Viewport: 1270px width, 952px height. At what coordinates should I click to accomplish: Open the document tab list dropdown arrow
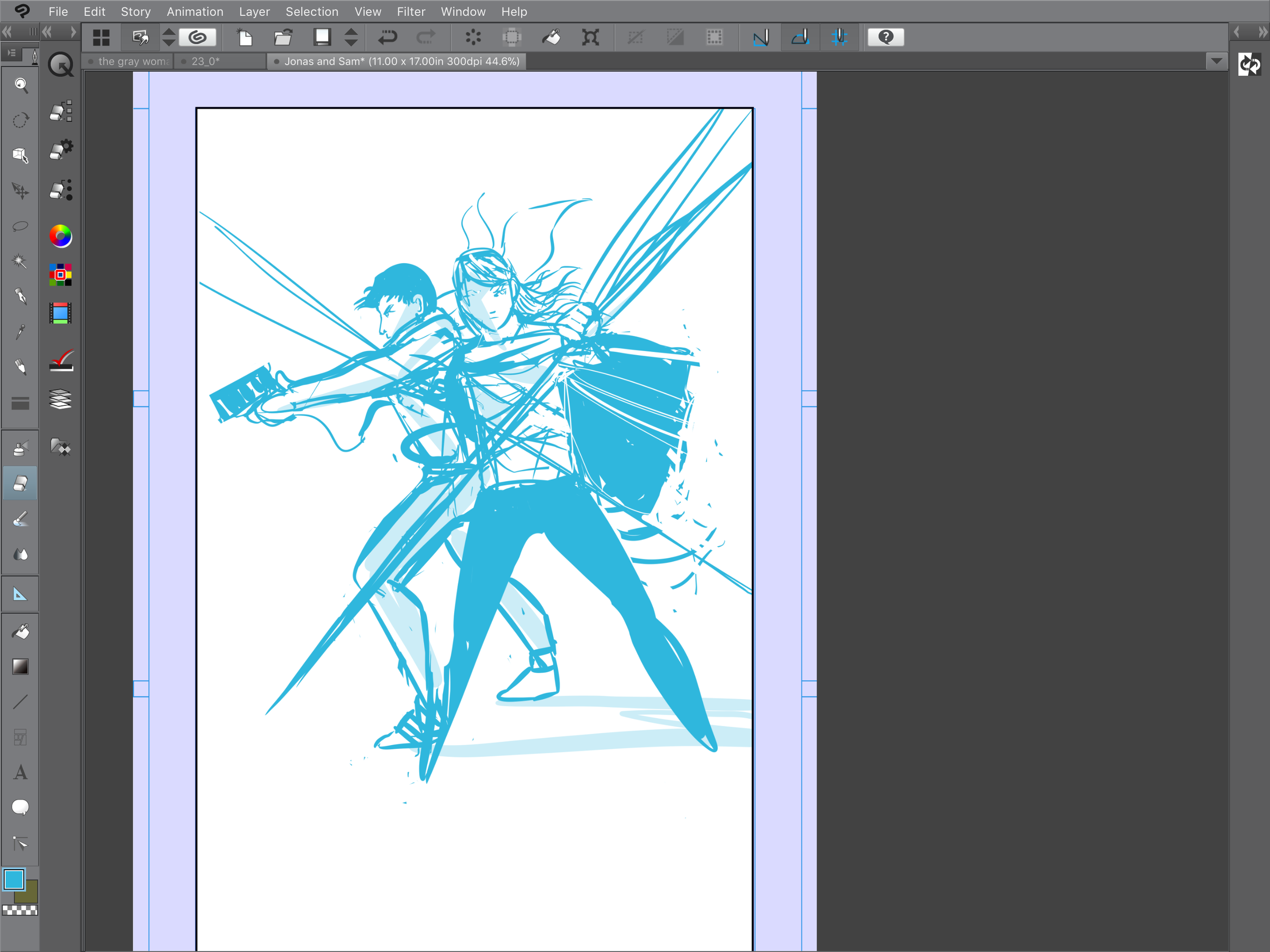pos(1216,61)
